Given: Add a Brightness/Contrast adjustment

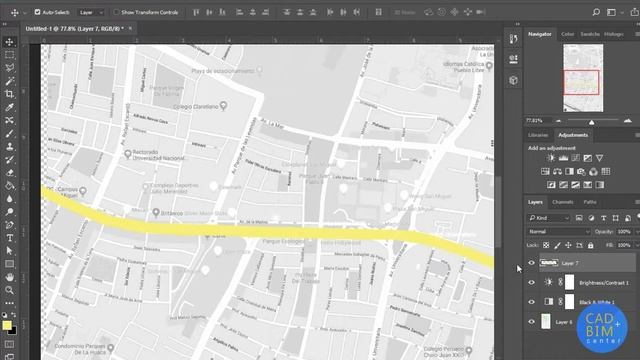Looking at the screenshot, I should tap(551, 158).
